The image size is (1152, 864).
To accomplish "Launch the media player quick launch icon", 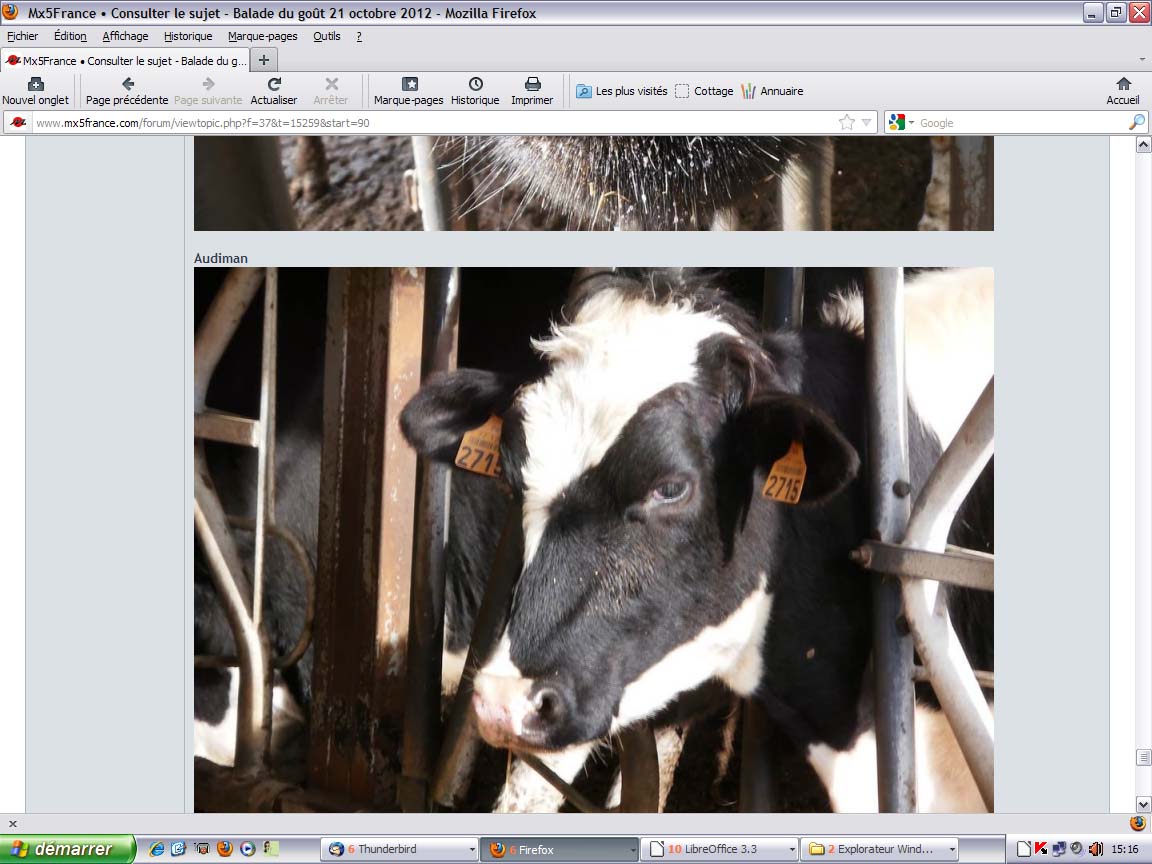I will tap(248, 849).
